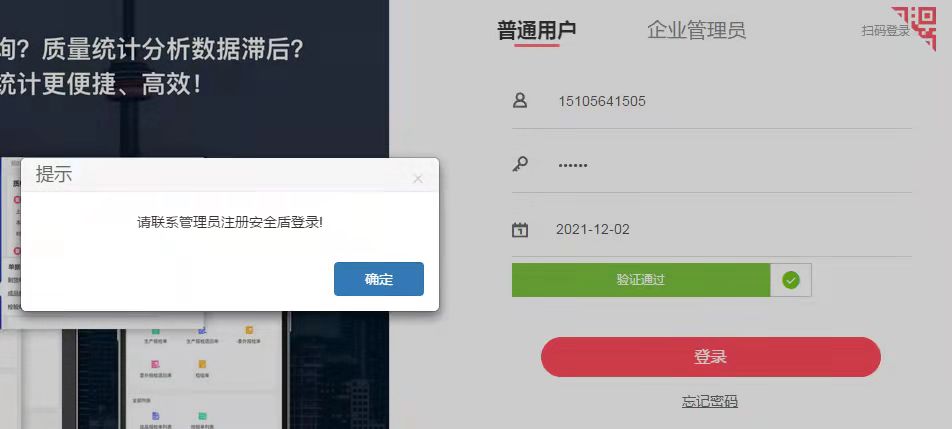The image size is (952, 429).
Task: Click the red 登录 button
Action: pos(710,357)
